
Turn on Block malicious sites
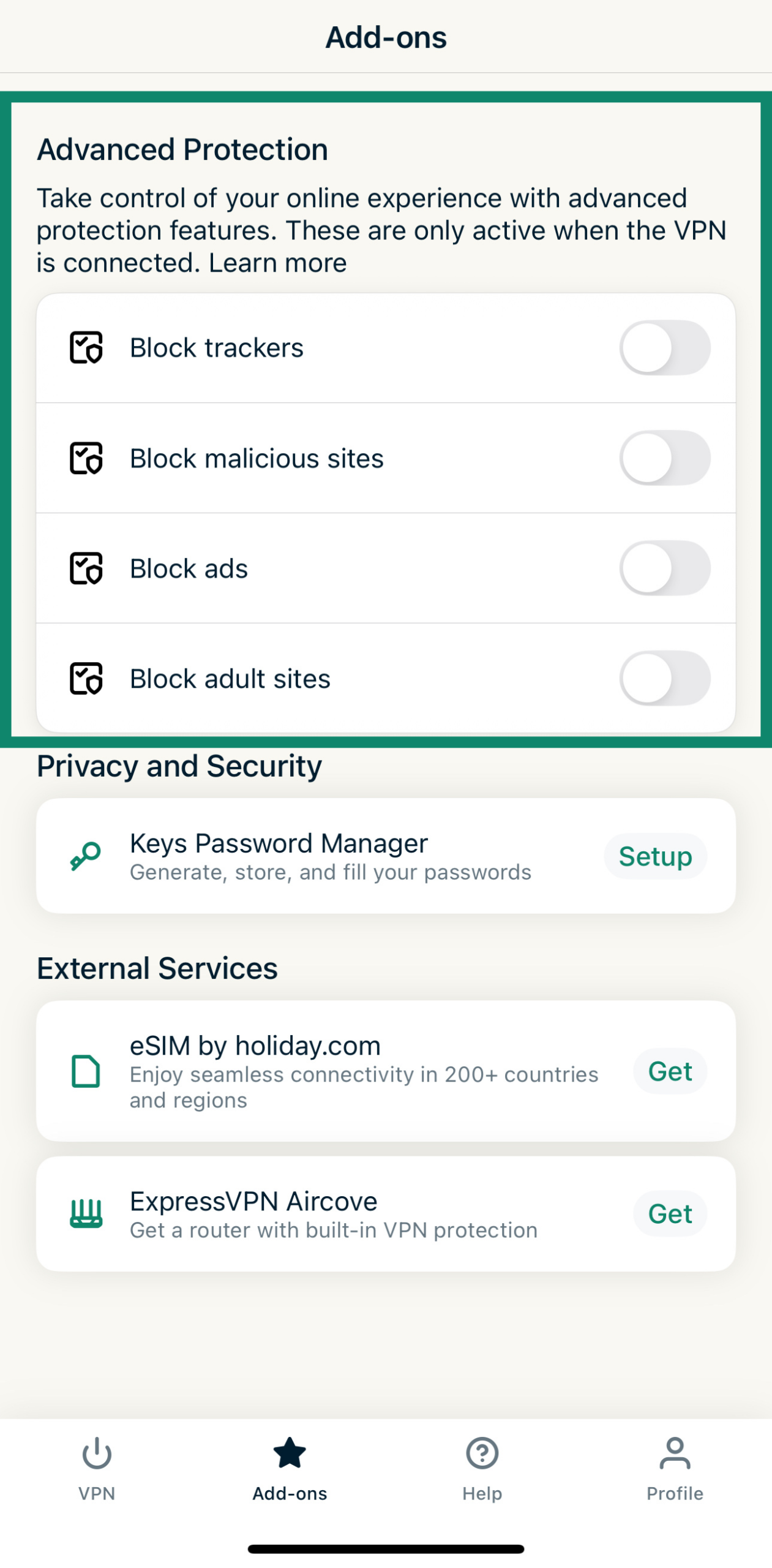tap(666, 458)
